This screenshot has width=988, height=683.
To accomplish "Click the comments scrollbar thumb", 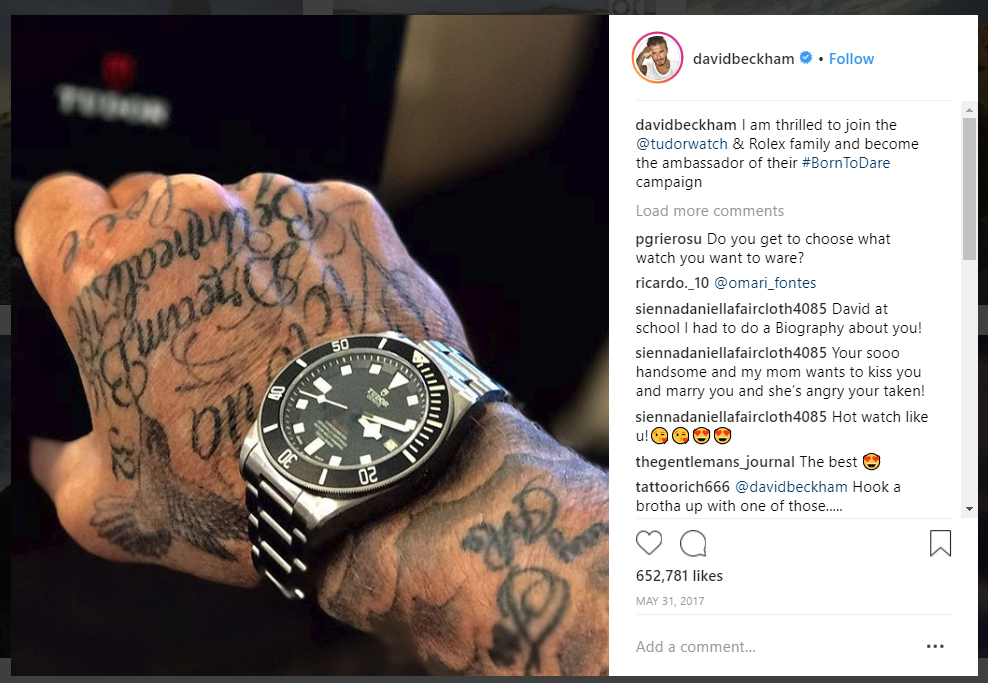I will [x=969, y=188].
